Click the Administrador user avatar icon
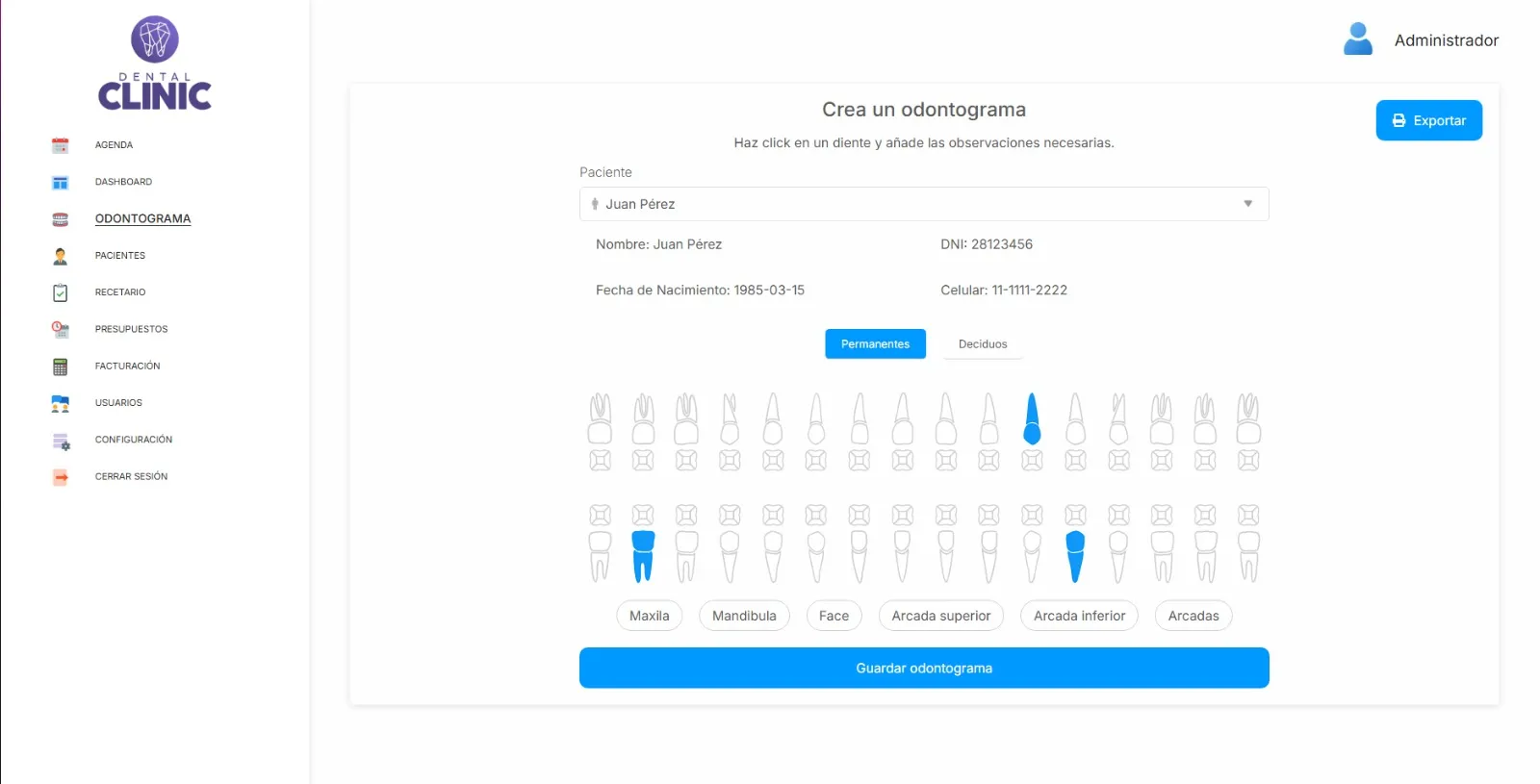 tap(1358, 39)
